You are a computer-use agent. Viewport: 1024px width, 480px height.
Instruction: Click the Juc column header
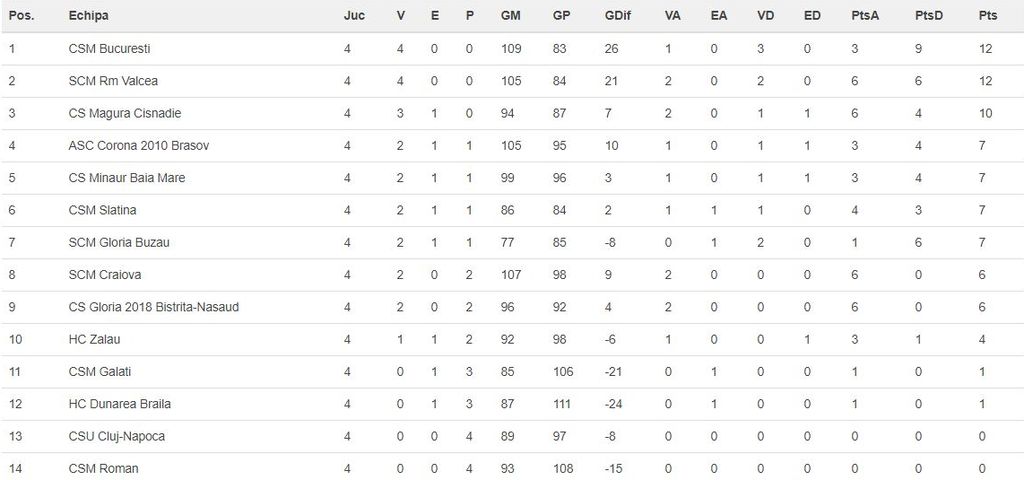coord(354,16)
